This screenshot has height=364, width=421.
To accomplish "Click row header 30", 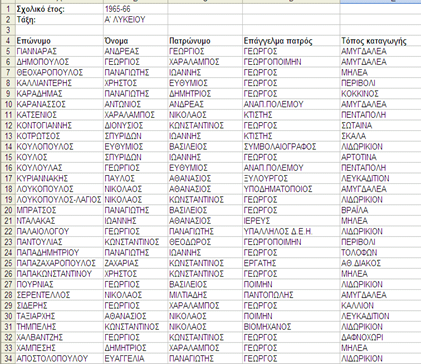I will [x=8, y=316].
